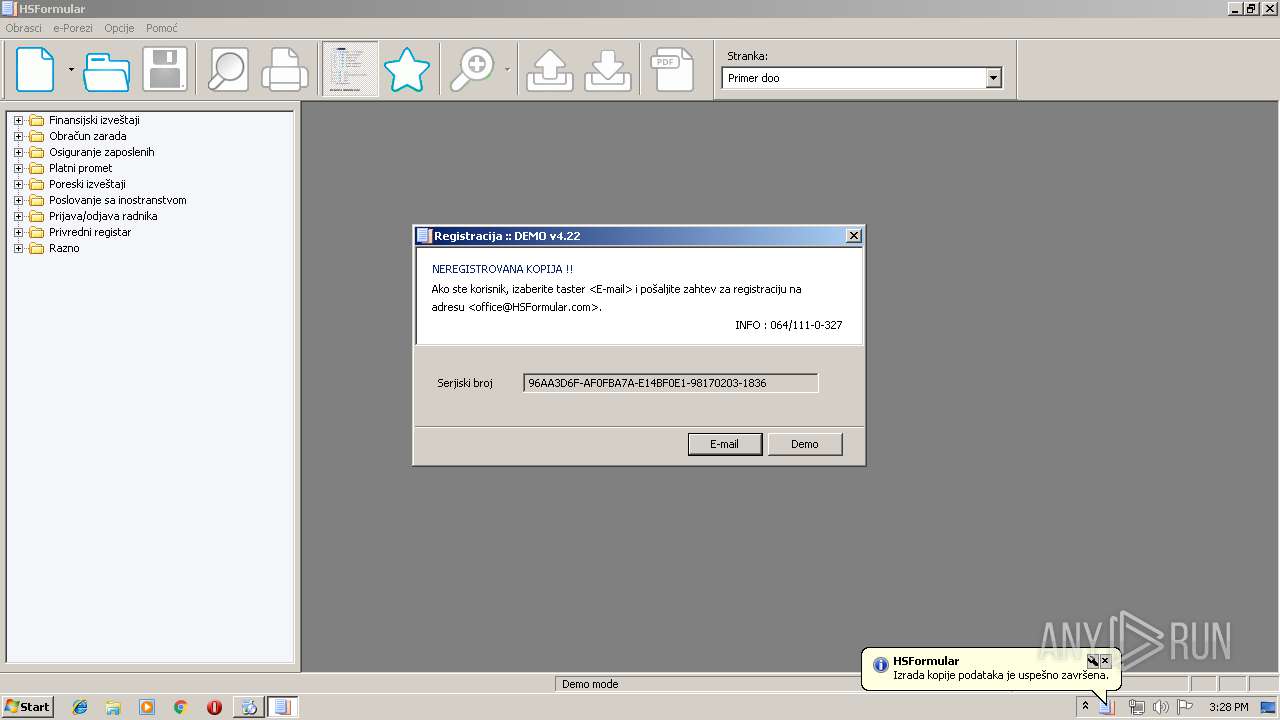Close the Registracija dialog

click(853, 236)
